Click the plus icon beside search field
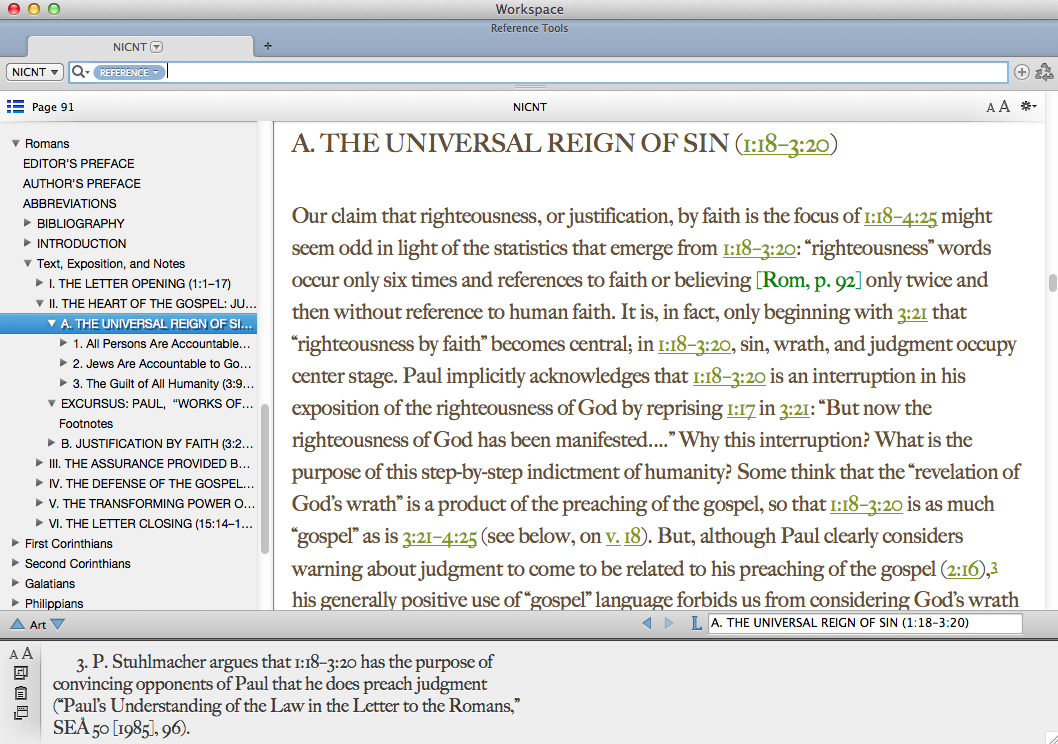Viewport: 1058px width, 744px height. pos(1021,72)
